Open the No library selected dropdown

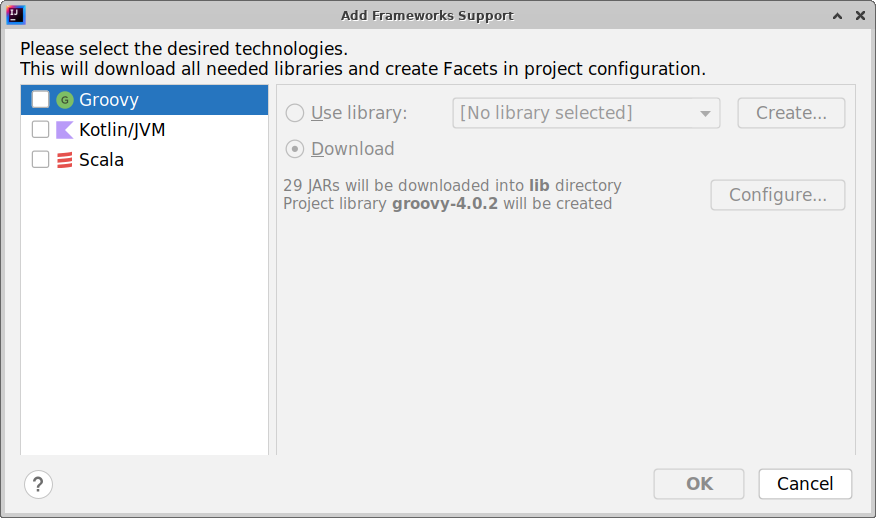[x=586, y=113]
